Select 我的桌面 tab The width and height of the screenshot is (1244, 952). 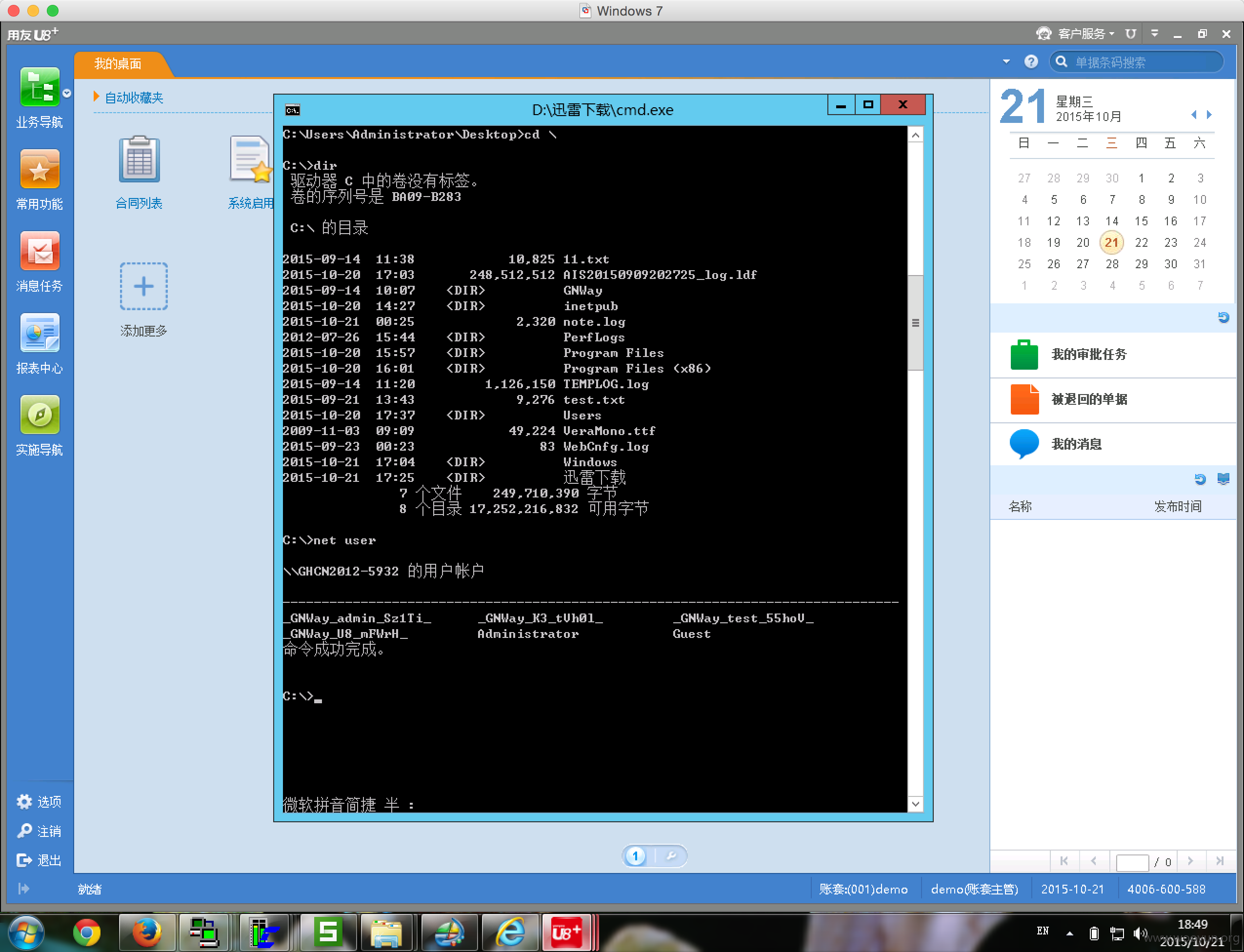(x=118, y=63)
